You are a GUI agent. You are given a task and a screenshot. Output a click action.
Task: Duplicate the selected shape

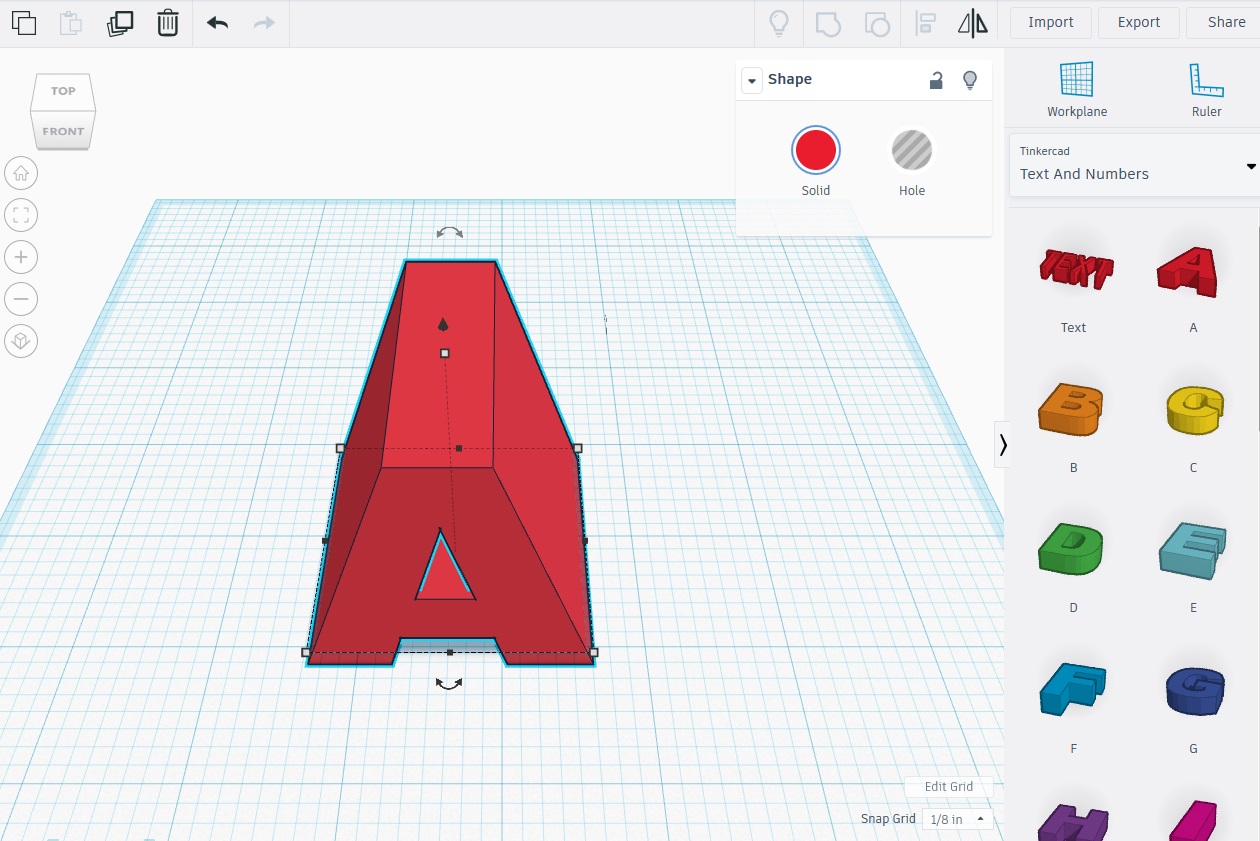pos(119,22)
